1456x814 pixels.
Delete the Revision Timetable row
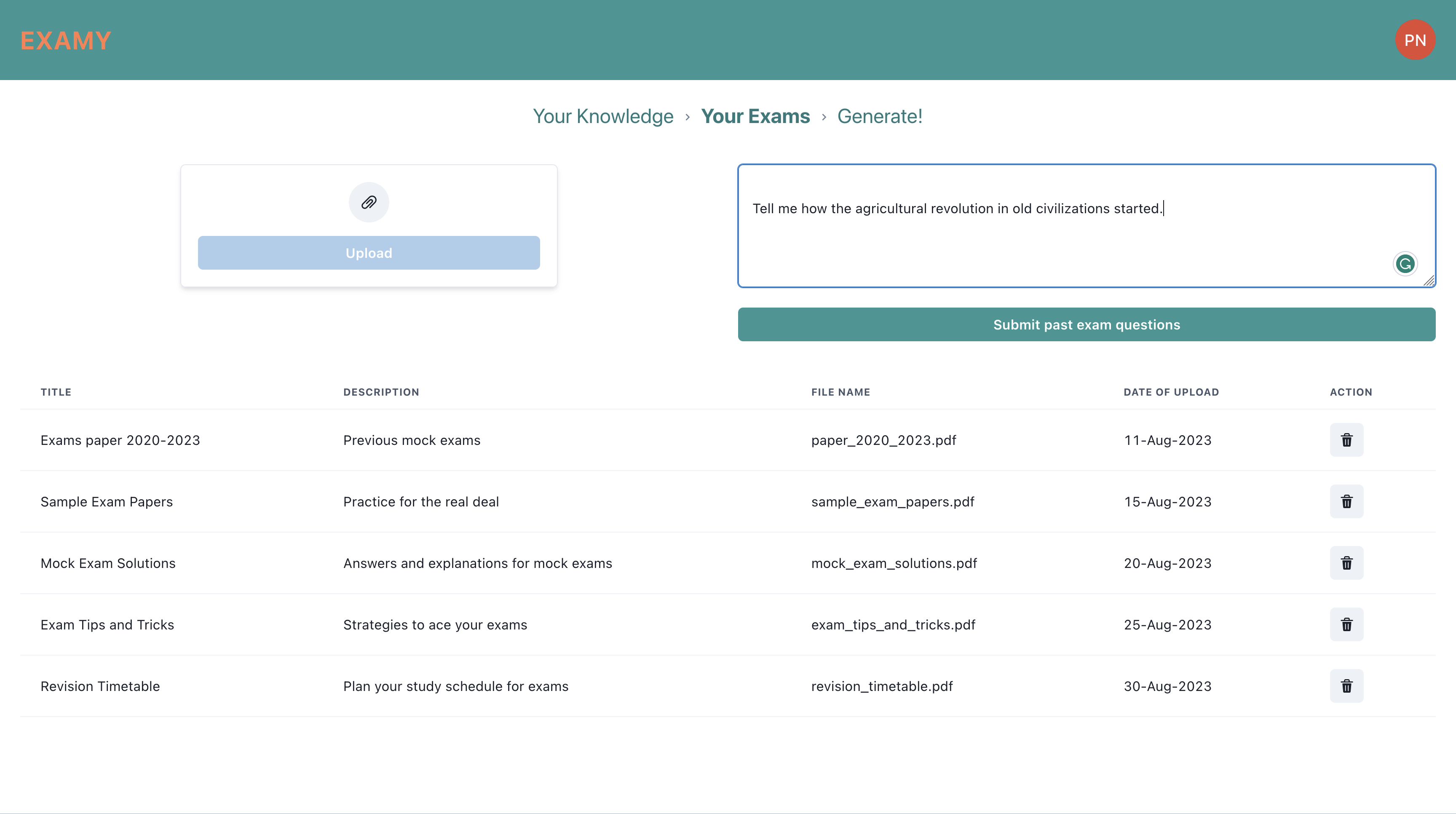coord(1346,685)
